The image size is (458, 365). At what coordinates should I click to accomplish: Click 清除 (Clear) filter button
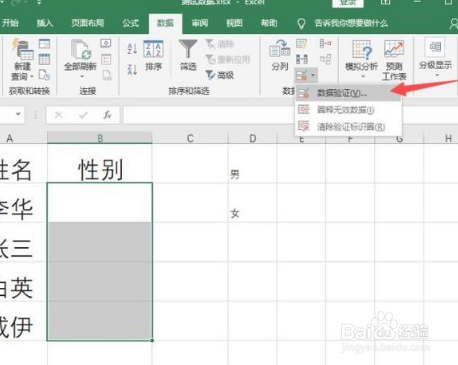coord(220,44)
